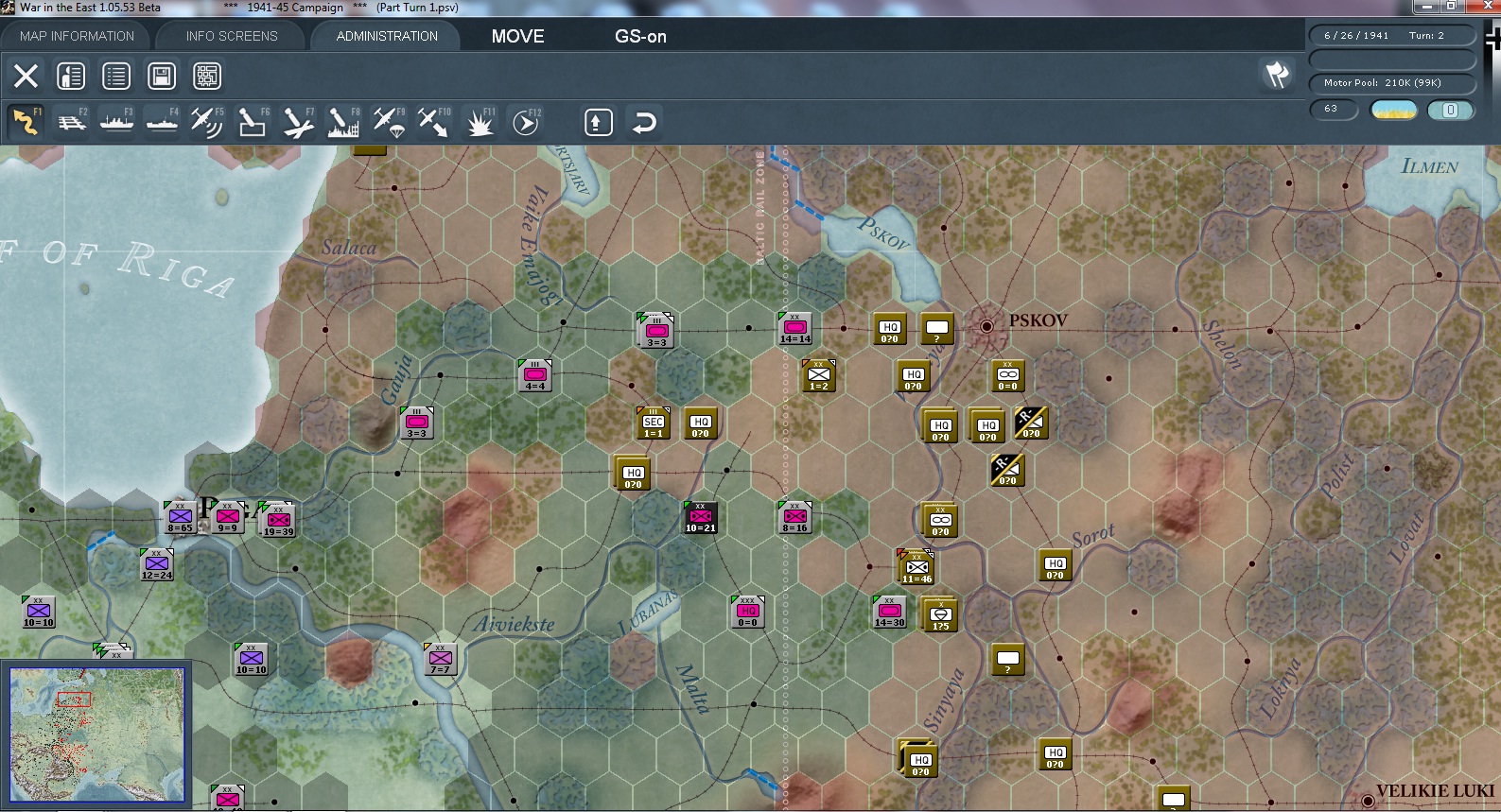Screen dimensions: 1501x812
Task: Select the F7 bomb airfield icon
Action: (298, 122)
